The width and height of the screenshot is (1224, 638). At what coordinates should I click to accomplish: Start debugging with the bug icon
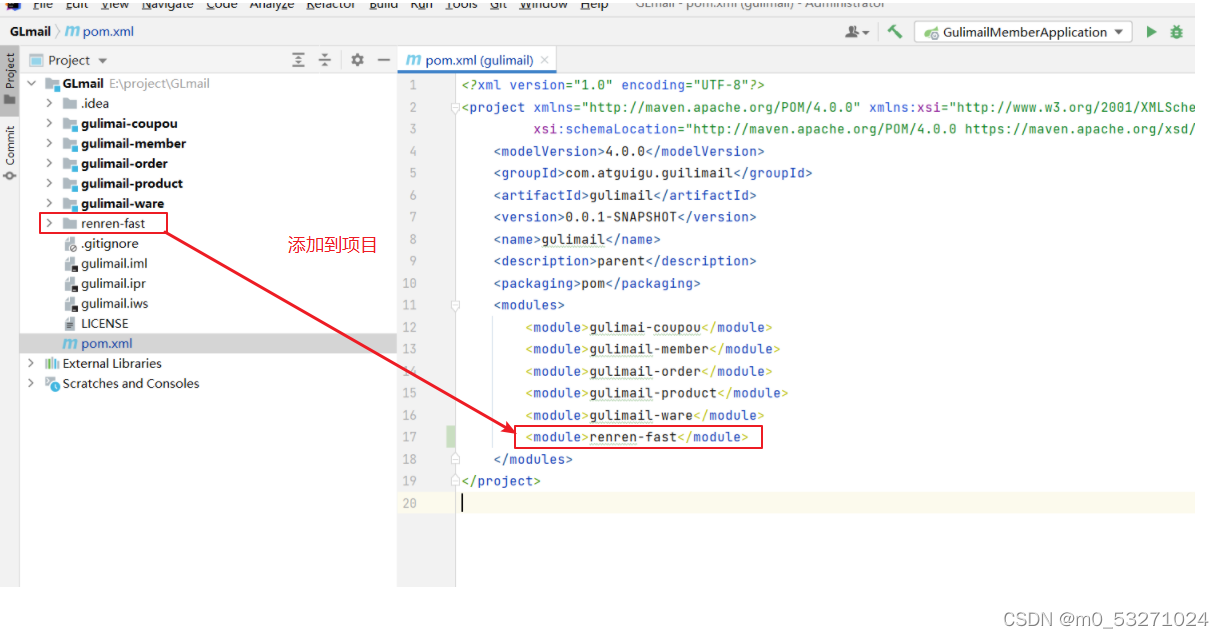pos(1177,32)
